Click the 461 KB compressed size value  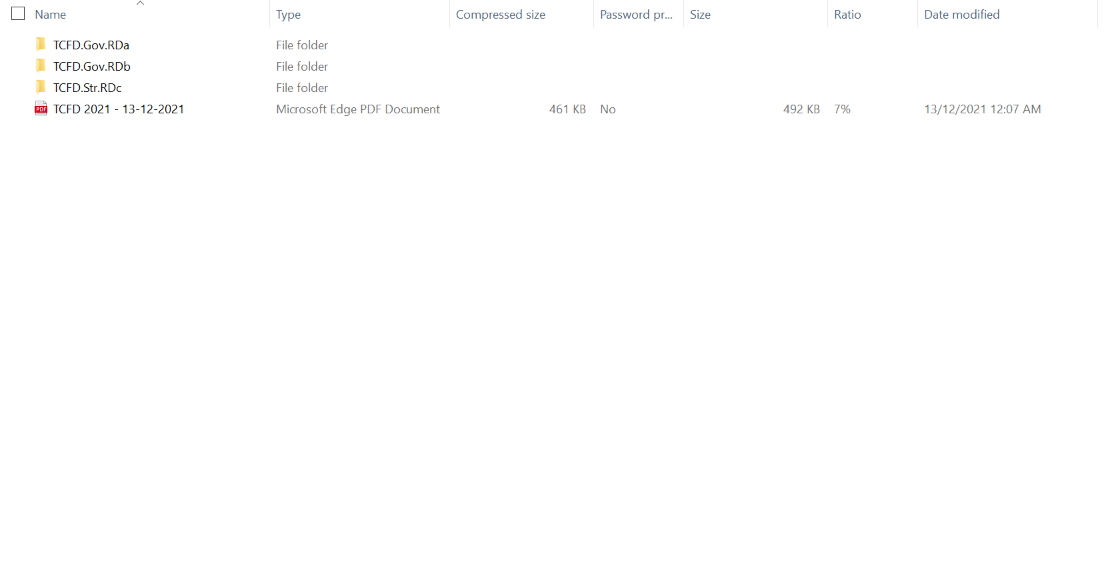(567, 109)
